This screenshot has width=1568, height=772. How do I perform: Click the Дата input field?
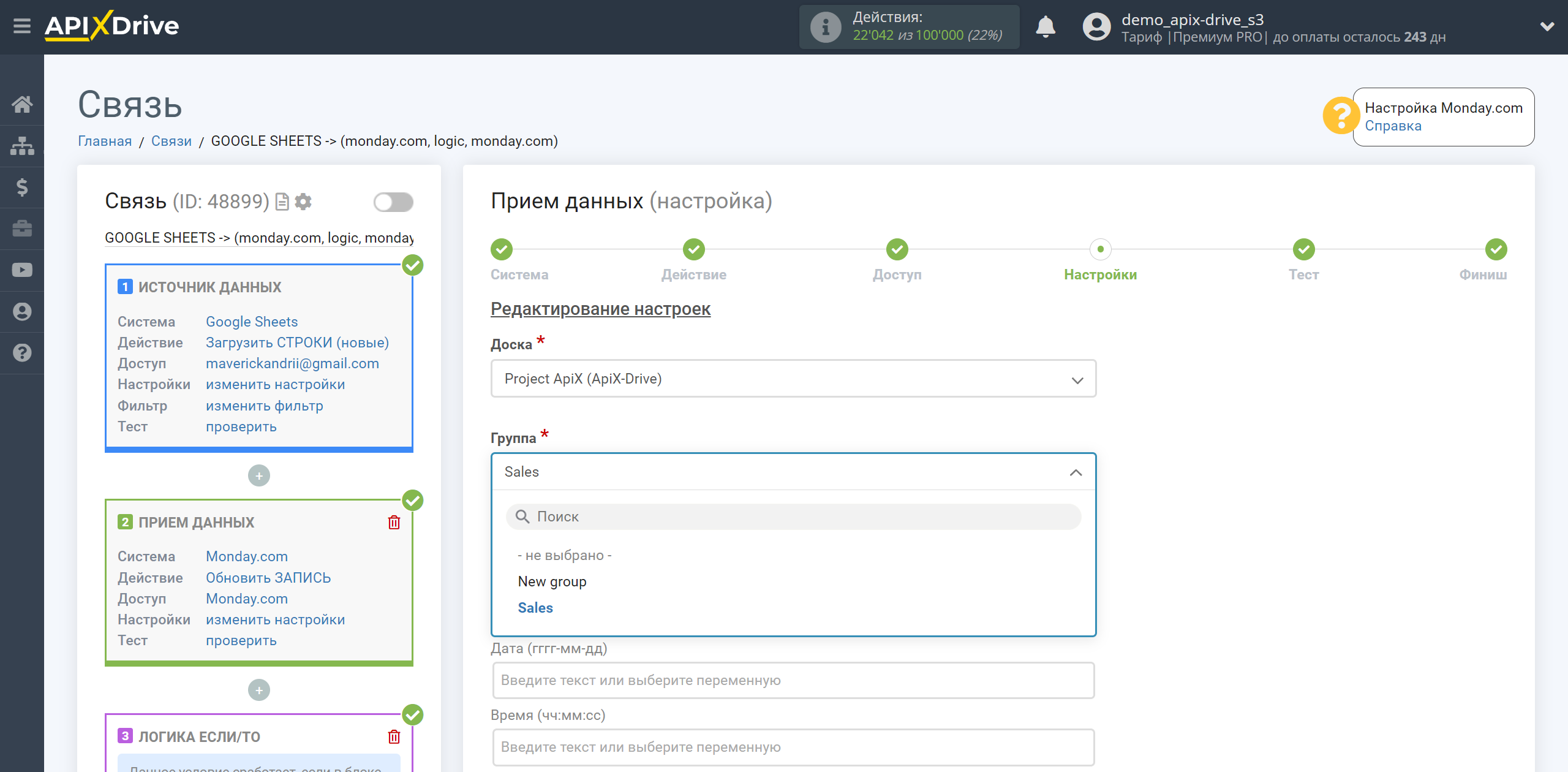tap(793, 680)
